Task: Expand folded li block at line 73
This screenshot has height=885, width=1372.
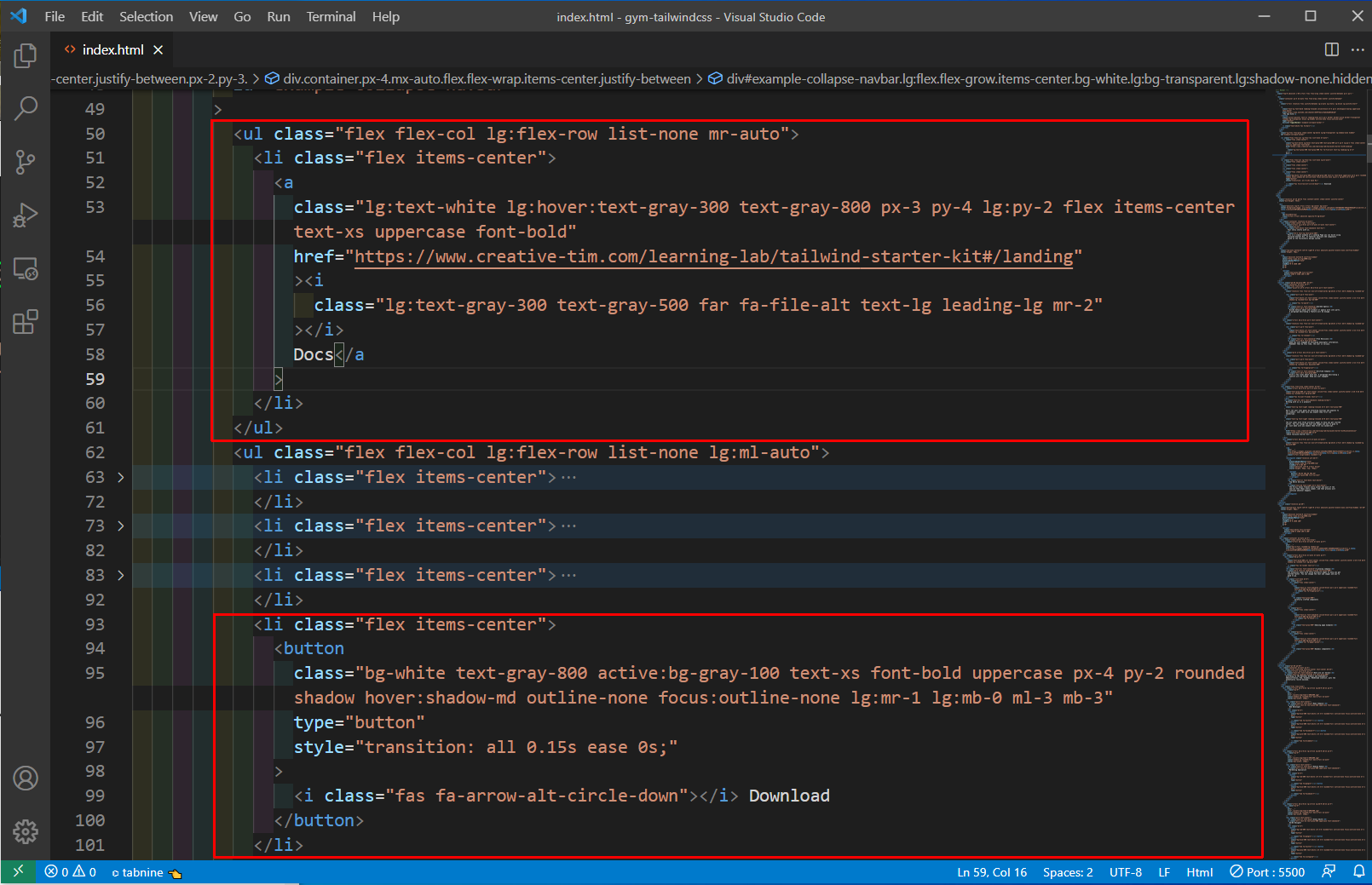Action: (120, 526)
